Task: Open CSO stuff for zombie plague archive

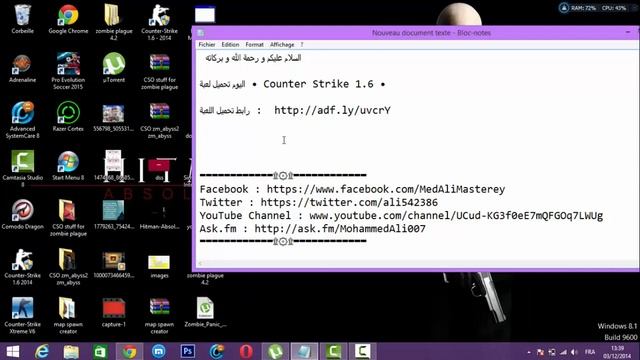Action: click(159, 71)
